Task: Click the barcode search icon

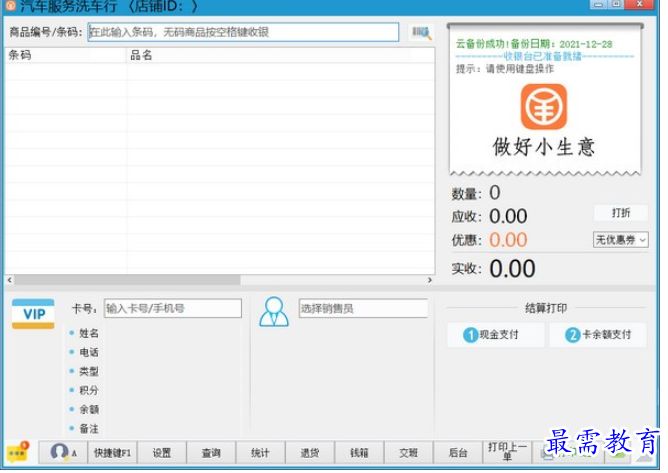Action: pos(421,32)
